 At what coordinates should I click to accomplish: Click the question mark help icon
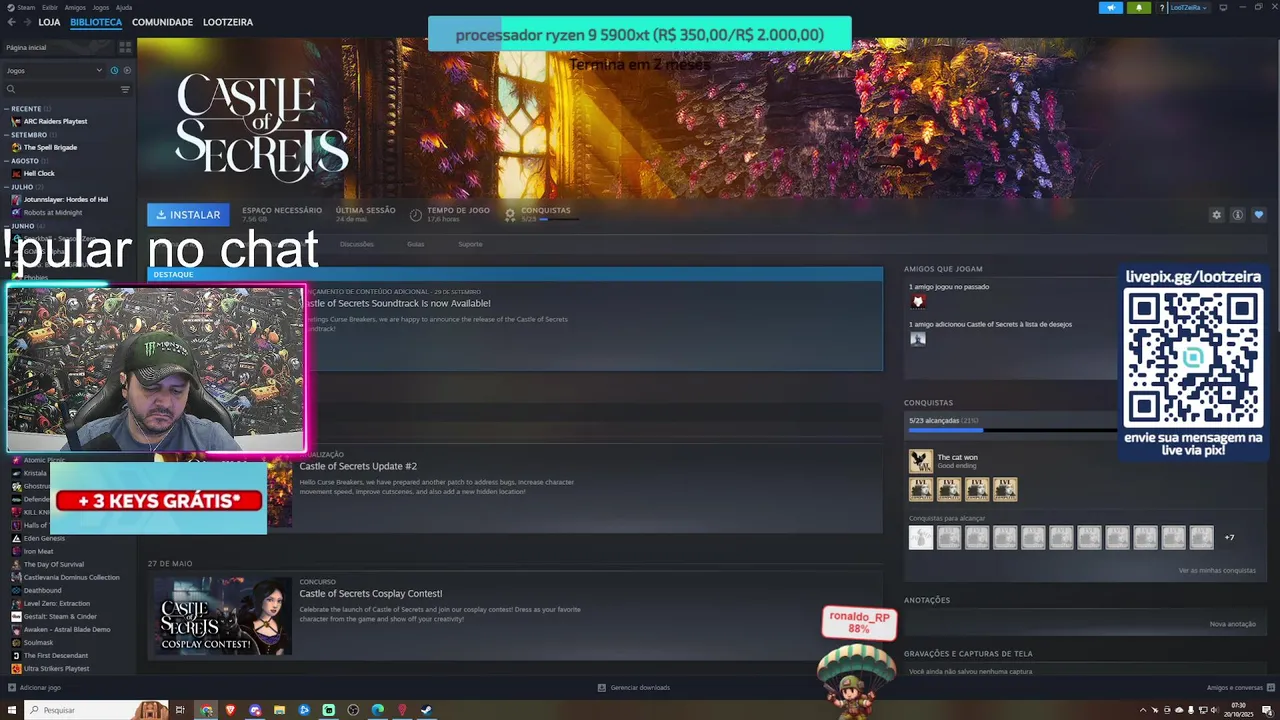1162,8
